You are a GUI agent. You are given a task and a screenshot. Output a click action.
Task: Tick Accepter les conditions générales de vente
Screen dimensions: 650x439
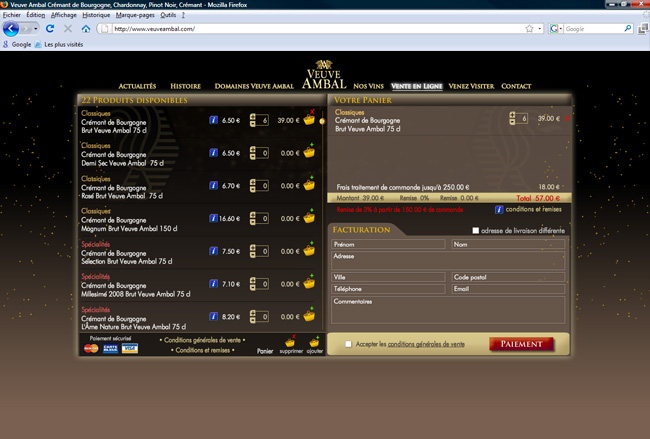point(348,344)
